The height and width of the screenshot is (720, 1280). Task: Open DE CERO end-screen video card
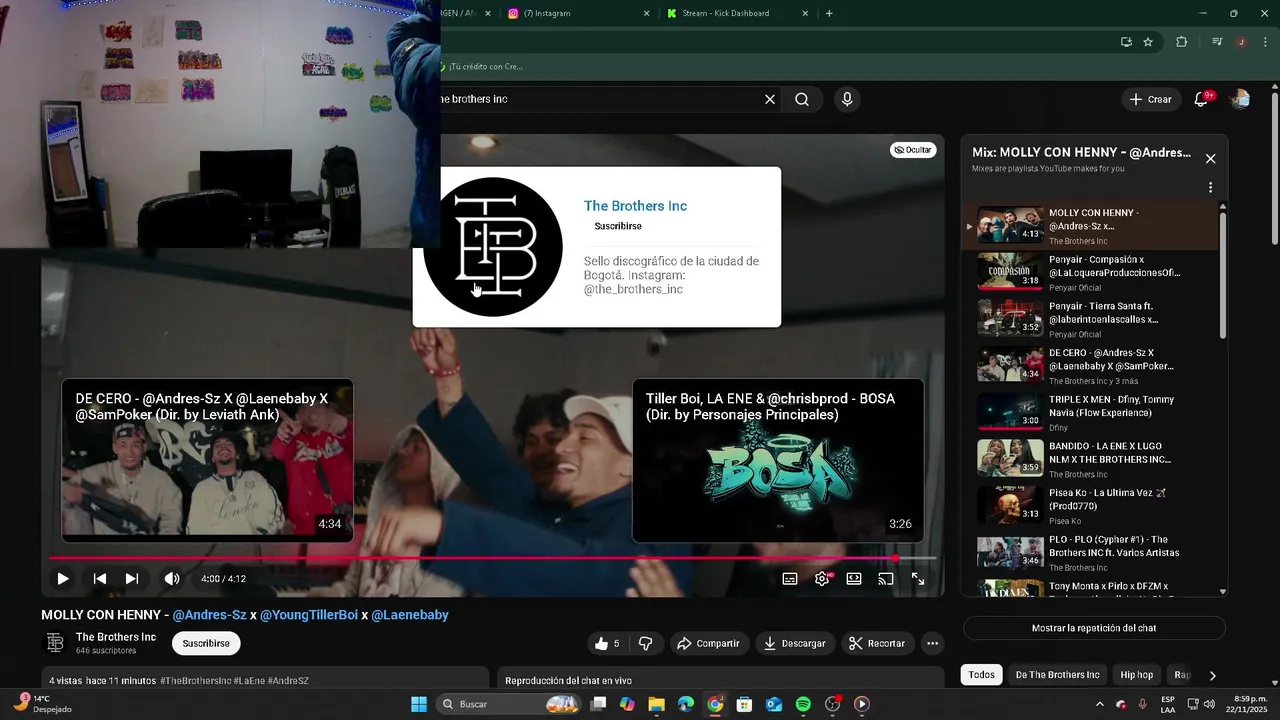(x=207, y=460)
